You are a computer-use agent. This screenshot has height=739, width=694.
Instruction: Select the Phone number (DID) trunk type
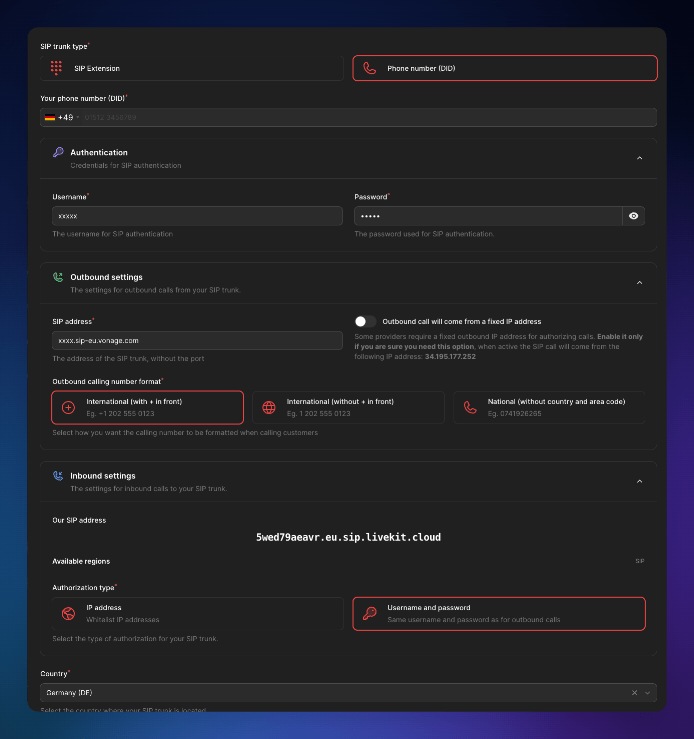click(x=505, y=68)
